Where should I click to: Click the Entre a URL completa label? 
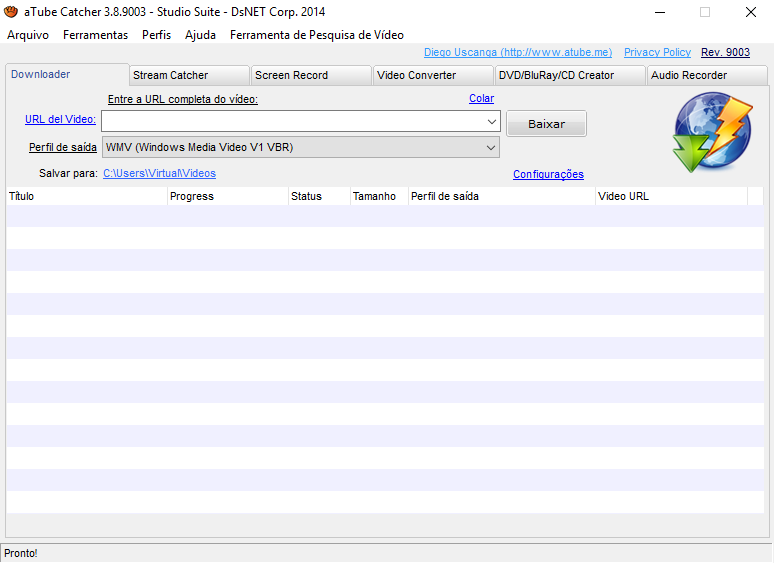click(183, 100)
